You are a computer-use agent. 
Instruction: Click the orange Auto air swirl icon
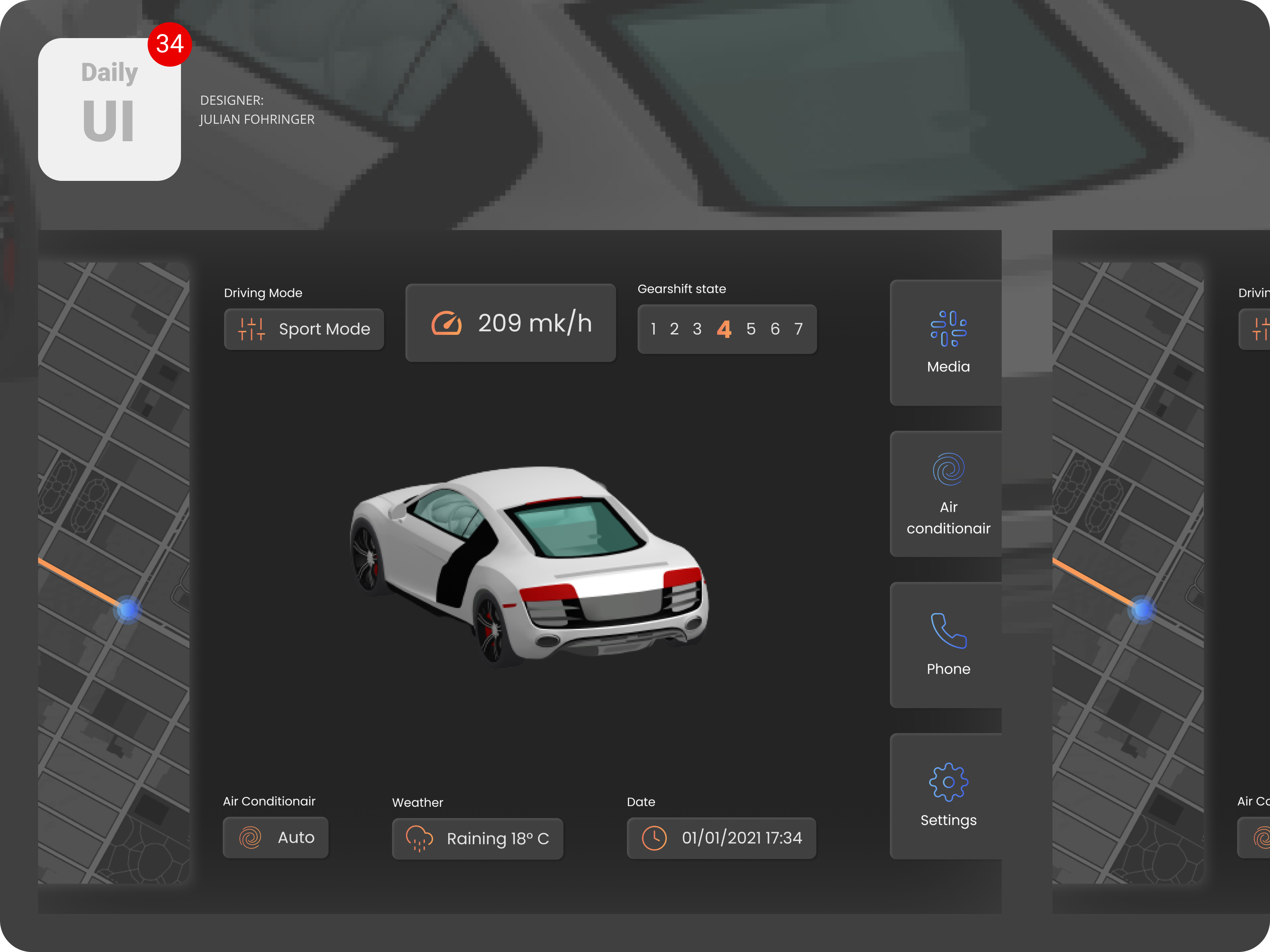(250, 837)
